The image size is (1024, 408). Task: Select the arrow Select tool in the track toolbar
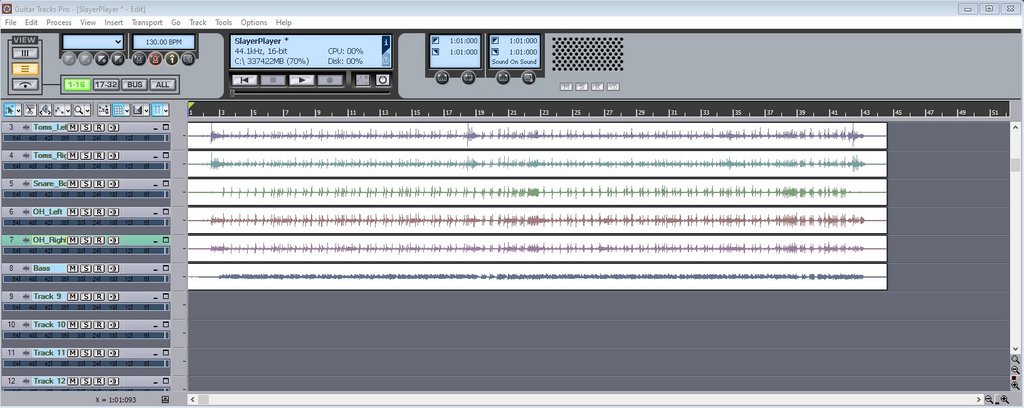coord(10,110)
